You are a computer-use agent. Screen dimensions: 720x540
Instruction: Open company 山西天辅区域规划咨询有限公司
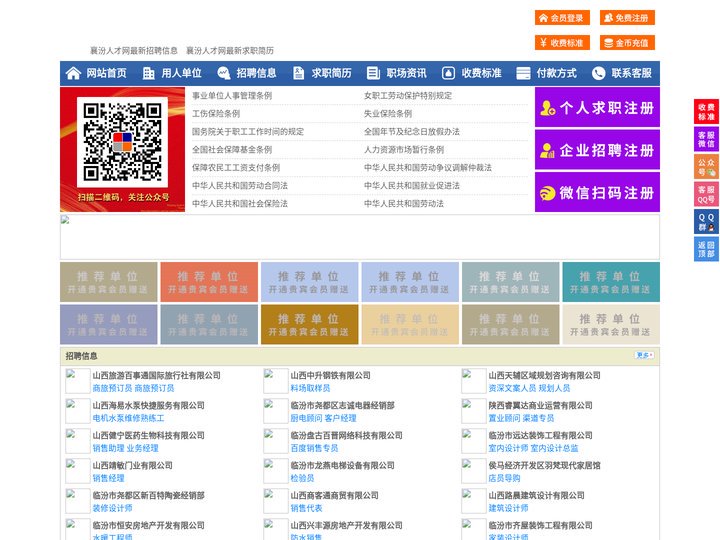pos(545,375)
